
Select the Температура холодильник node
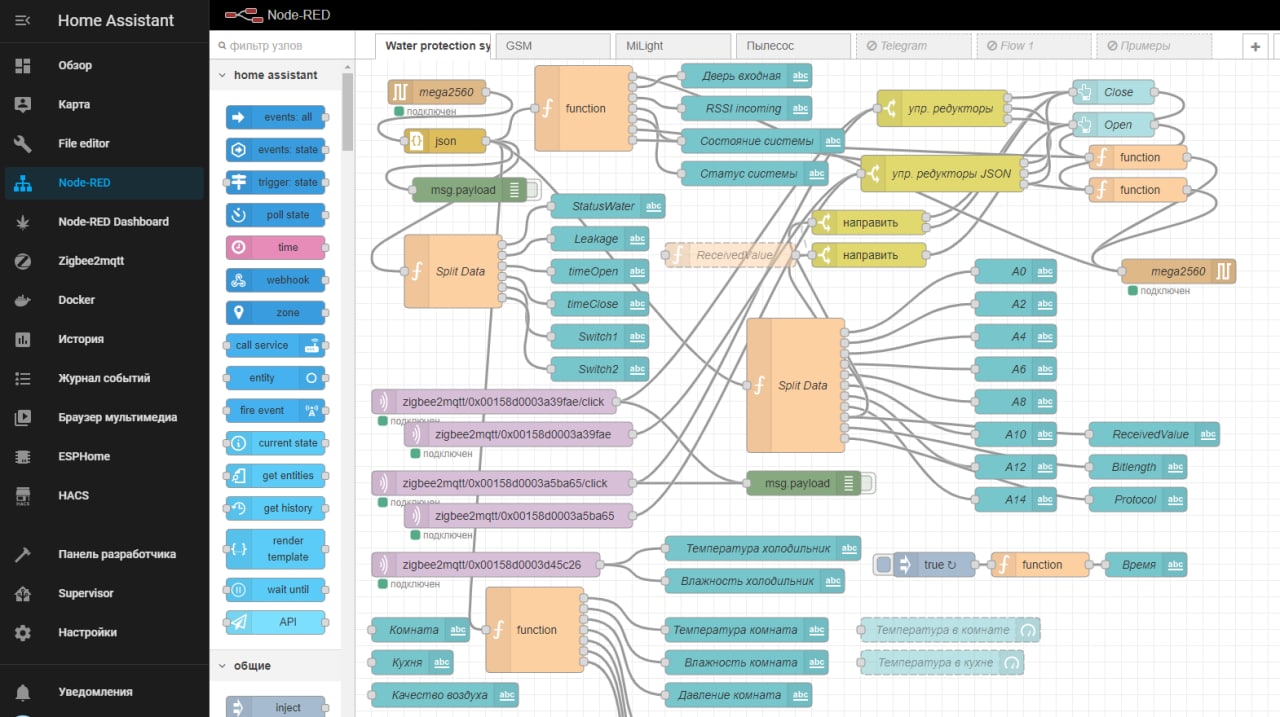coord(763,548)
